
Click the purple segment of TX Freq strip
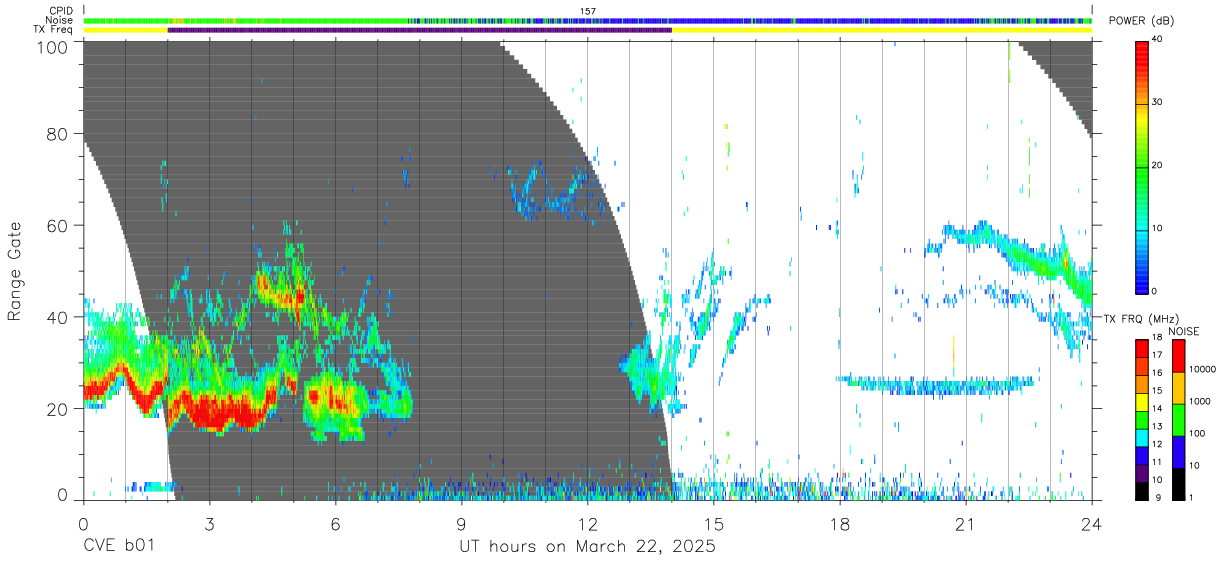pos(420,30)
